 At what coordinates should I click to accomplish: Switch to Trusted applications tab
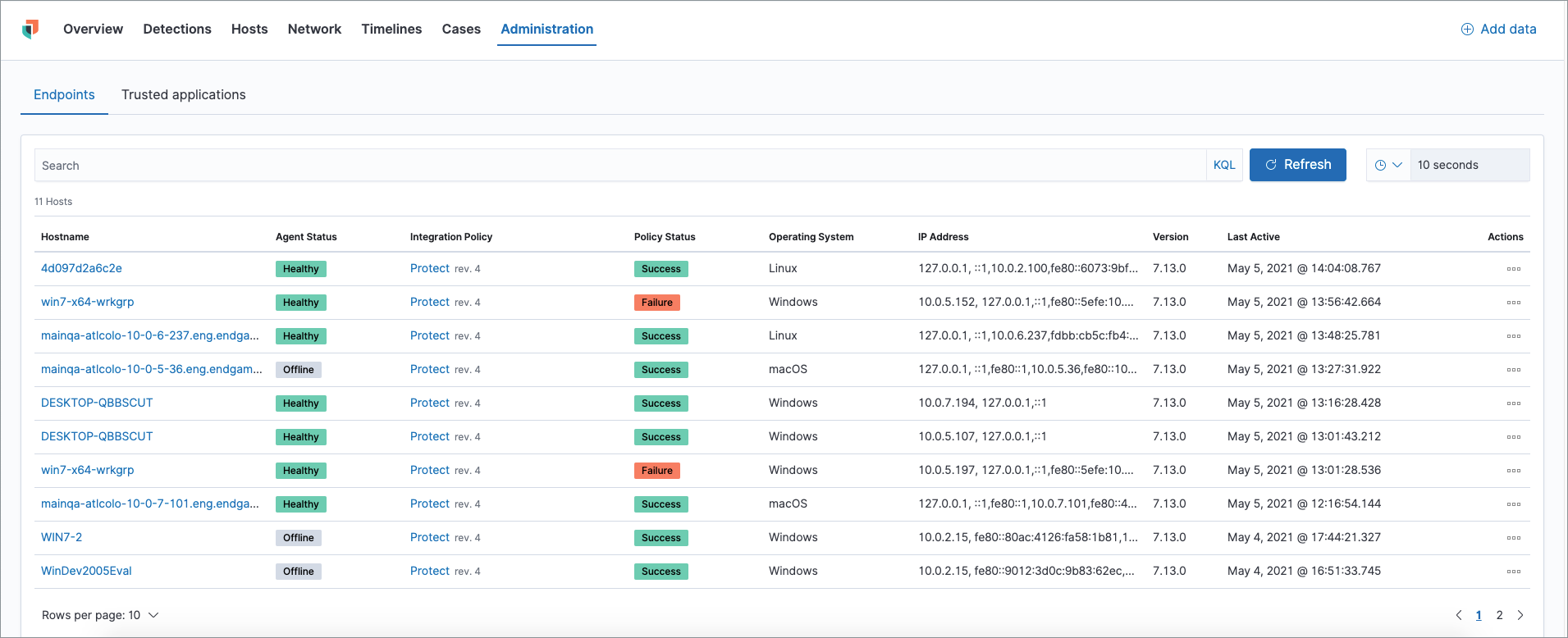(183, 95)
